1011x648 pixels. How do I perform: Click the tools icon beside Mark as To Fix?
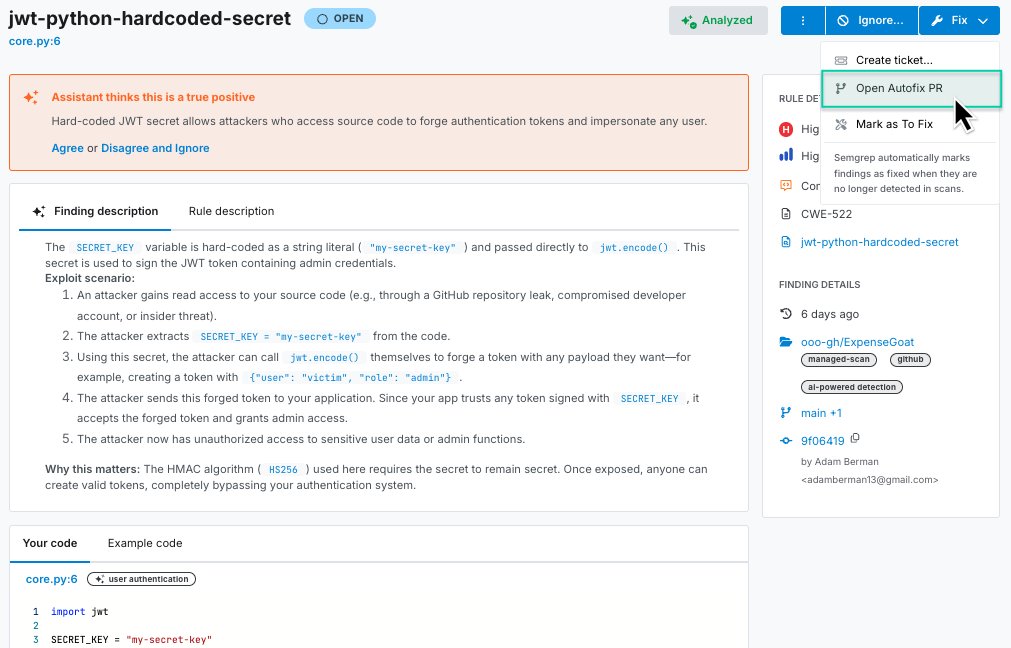pyautogui.click(x=841, y=124)
